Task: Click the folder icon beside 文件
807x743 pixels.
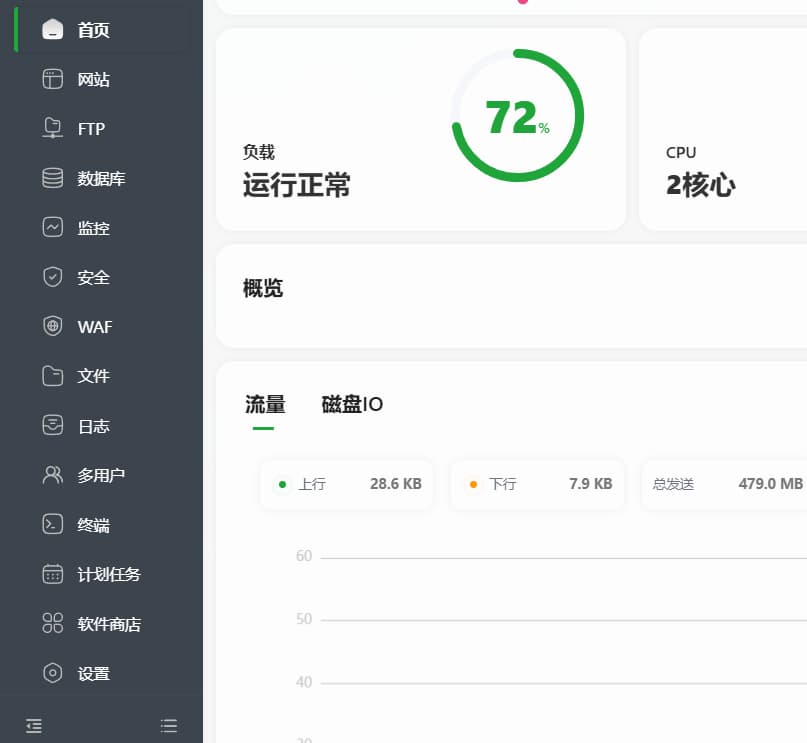Action: click(52, 376)
